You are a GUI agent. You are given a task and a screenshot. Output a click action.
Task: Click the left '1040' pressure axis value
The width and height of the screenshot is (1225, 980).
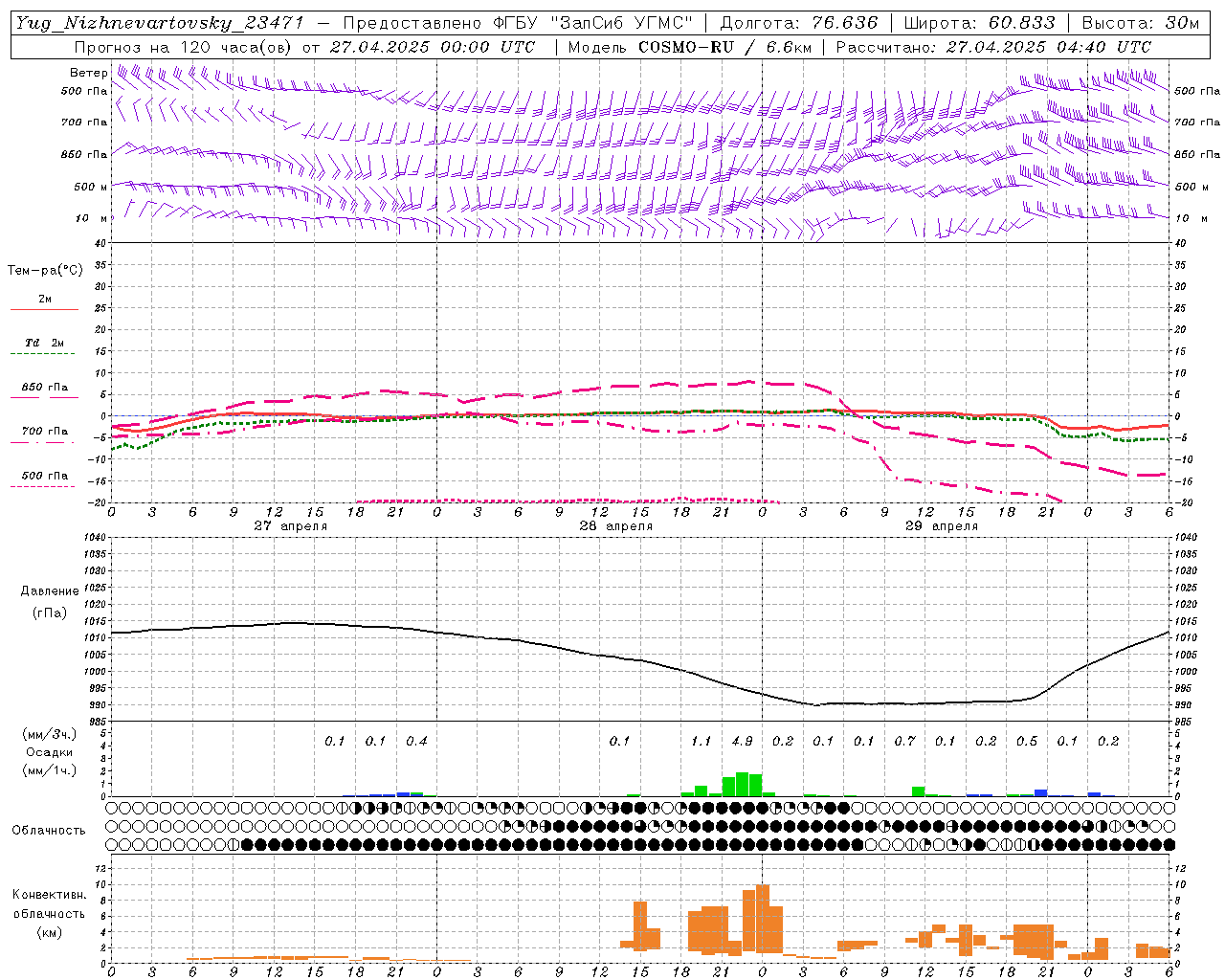pyautogui.click(x=96, y=538)
